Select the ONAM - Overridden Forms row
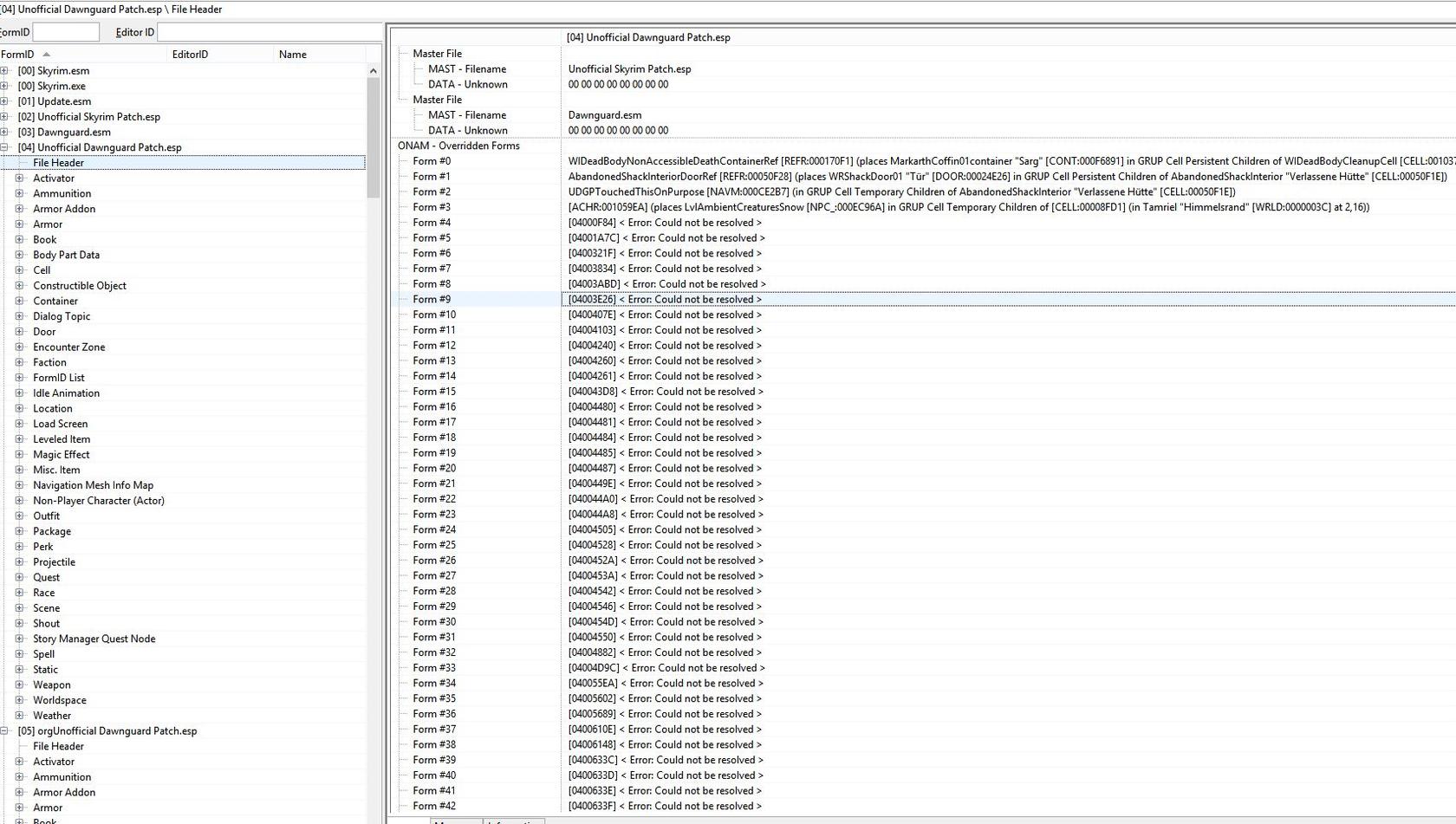This screenshot has width=1456, height=824. point(458,146)
